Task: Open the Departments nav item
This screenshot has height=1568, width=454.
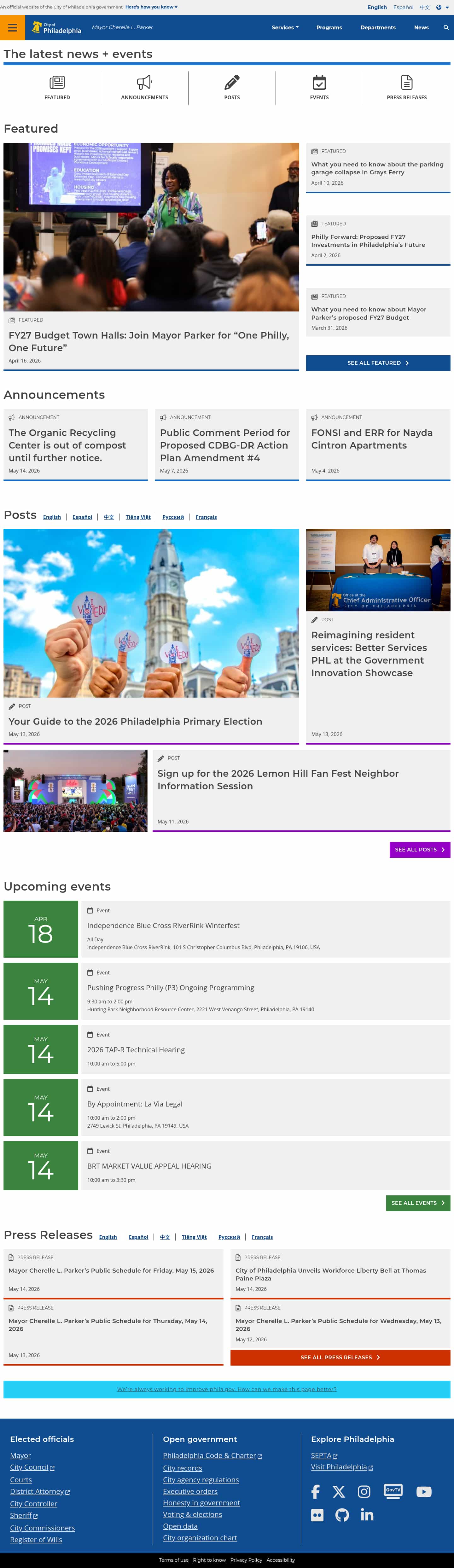Action: tap(378, 27)
